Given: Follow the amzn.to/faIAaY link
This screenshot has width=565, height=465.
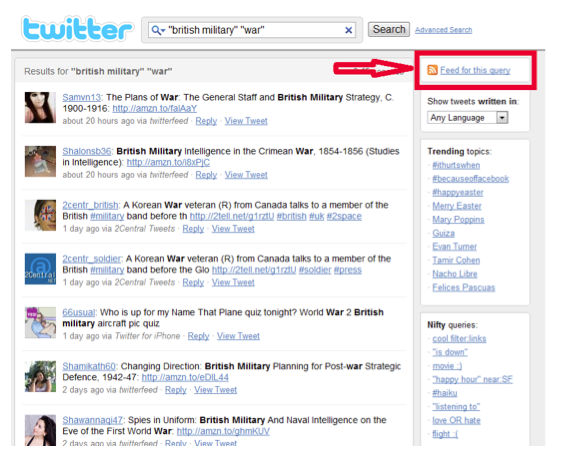Looking at the screenshot, I should pyautogui.click(x=155, y=108).
